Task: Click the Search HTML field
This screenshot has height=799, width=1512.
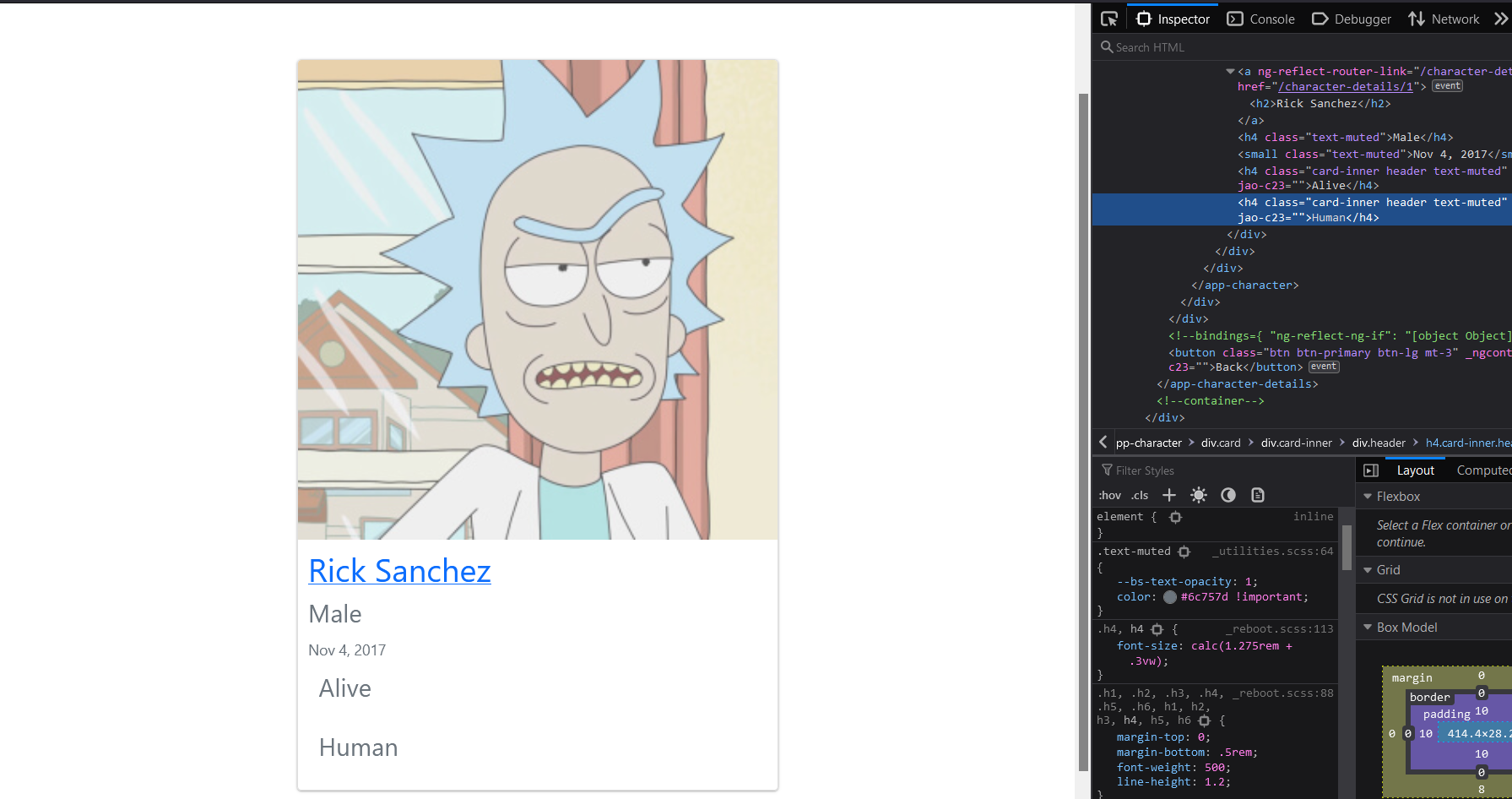Action: pyautogui.click(x=1302, y=47)
